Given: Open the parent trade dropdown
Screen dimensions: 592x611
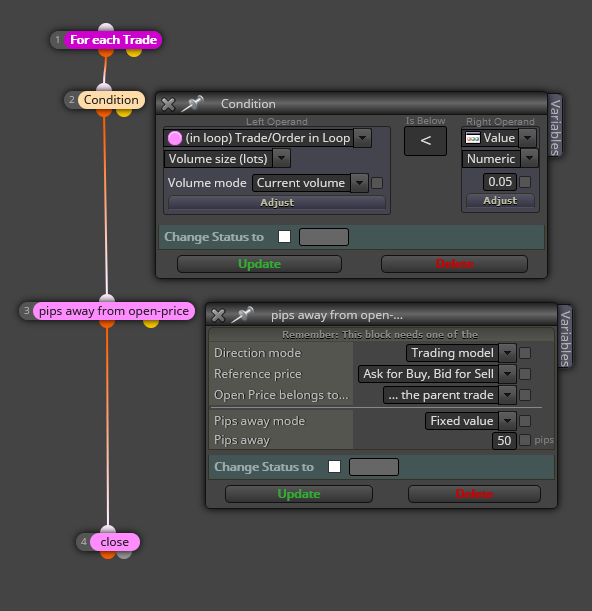Looking at the screenshot, I should (x=507, y=395).
